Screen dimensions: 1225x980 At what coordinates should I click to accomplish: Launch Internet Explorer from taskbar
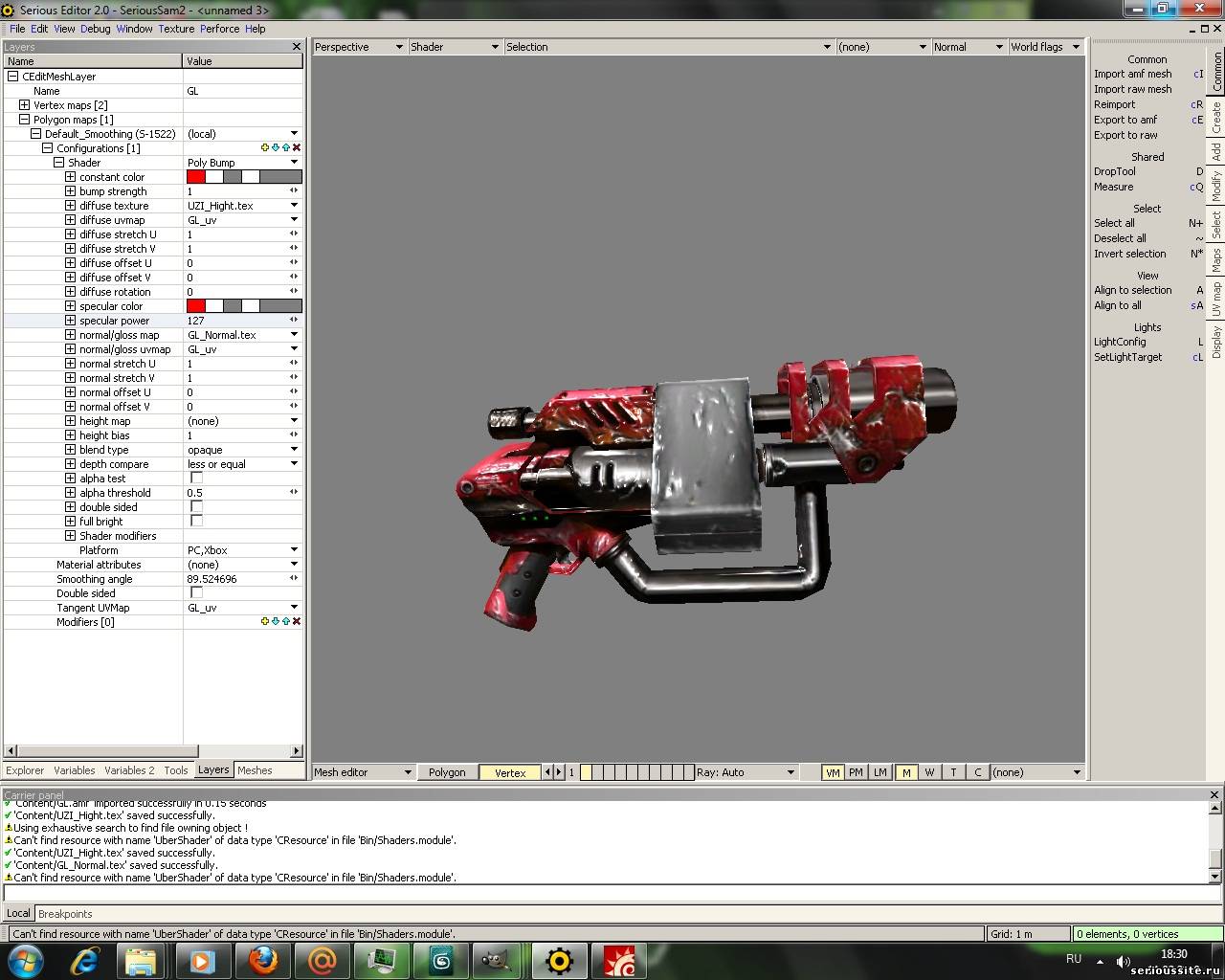coord(85,960)
